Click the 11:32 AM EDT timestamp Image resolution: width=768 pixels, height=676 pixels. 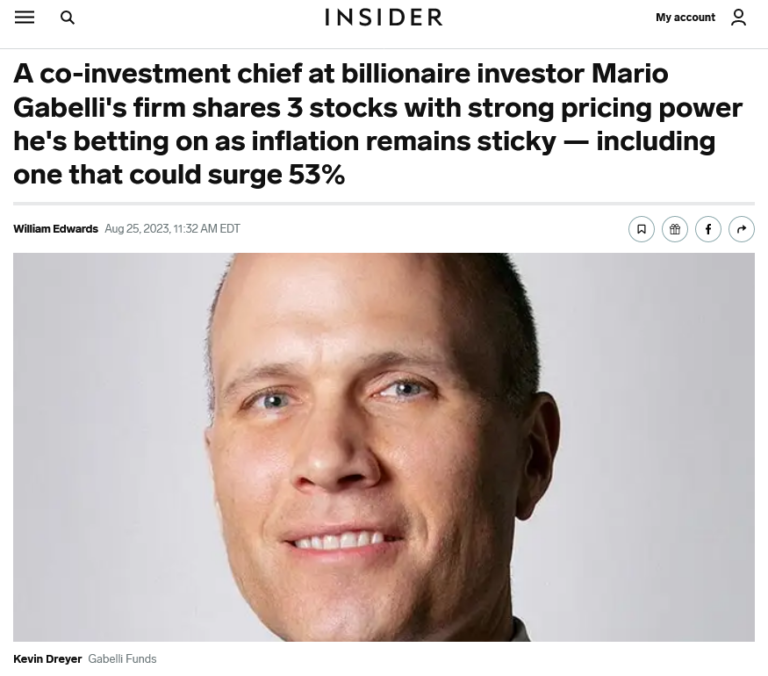point(207,229)
